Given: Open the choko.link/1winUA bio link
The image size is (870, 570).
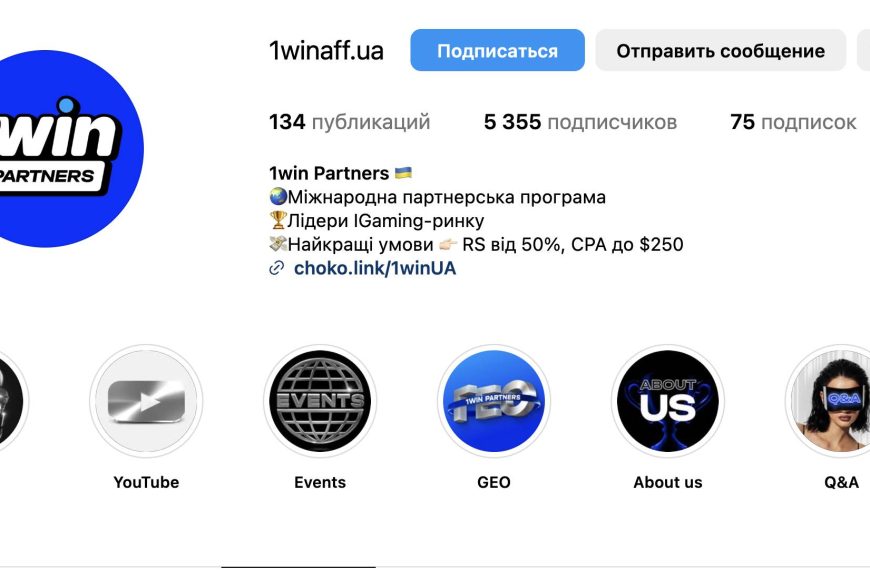Looking at the screenshot, I should click(x=375, y=268).
